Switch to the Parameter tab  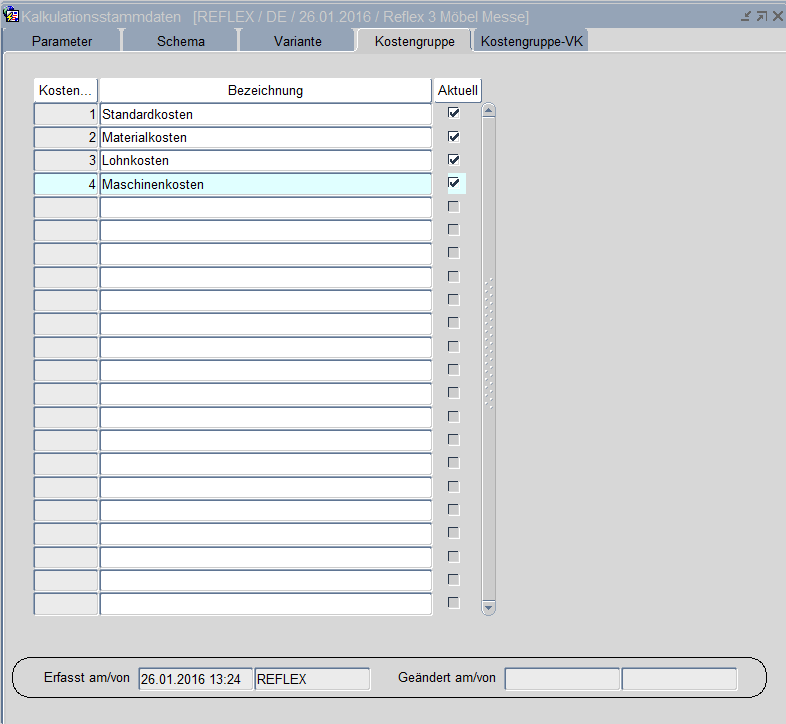[62, 41]
